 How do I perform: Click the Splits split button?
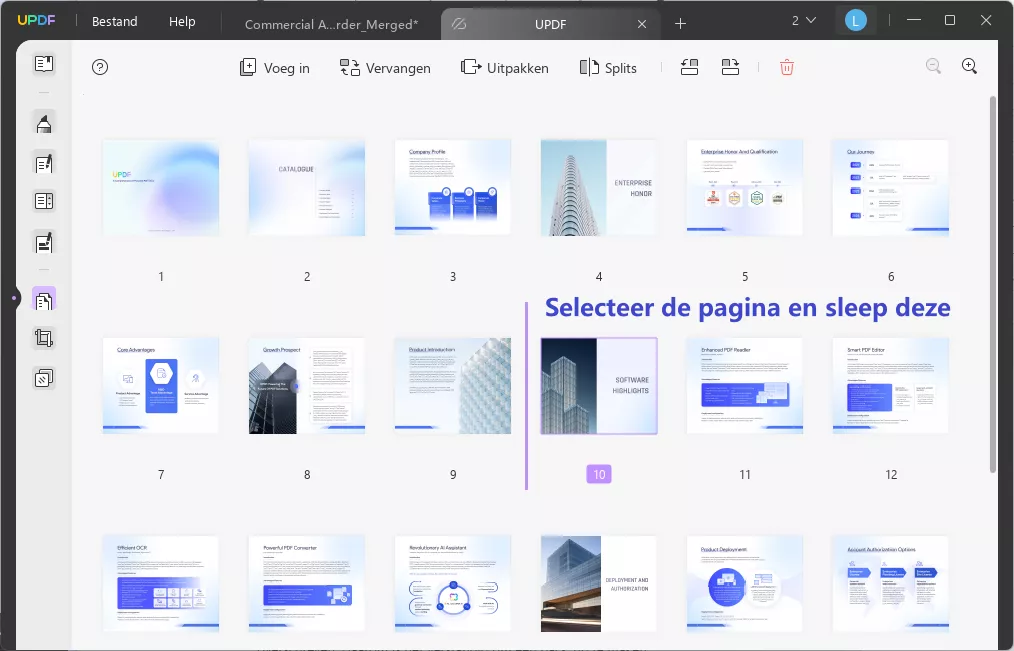tap(608, 68)
